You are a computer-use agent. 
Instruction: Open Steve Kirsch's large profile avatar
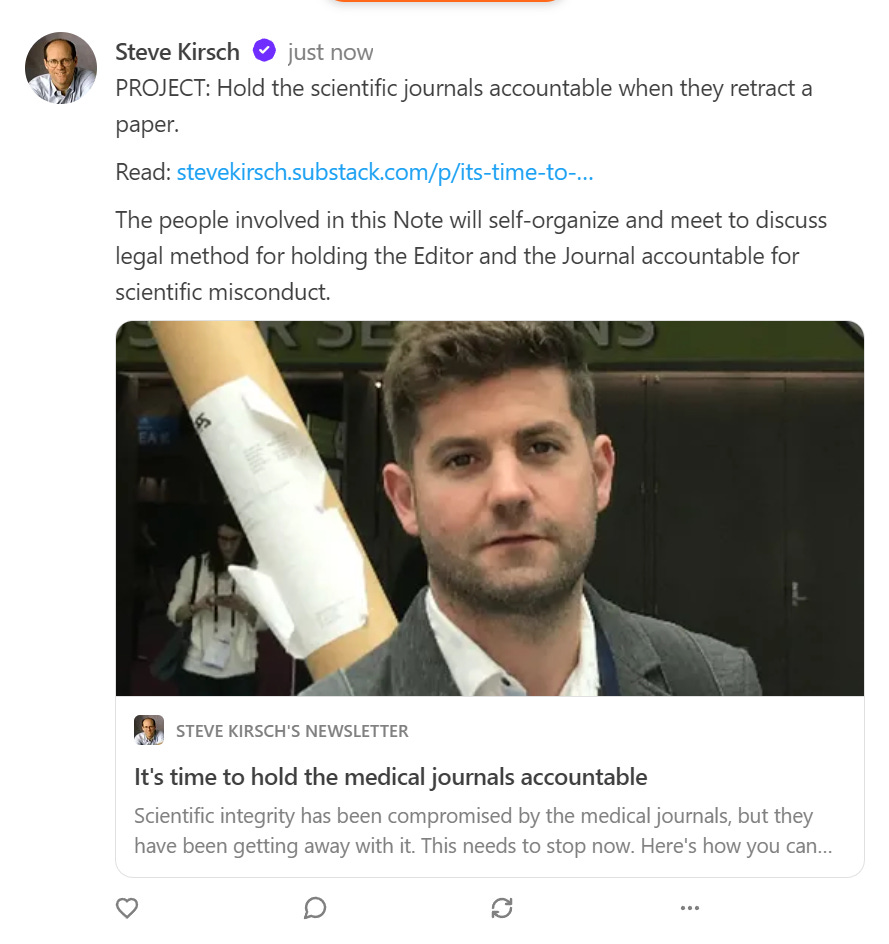[x=60, y=68]
